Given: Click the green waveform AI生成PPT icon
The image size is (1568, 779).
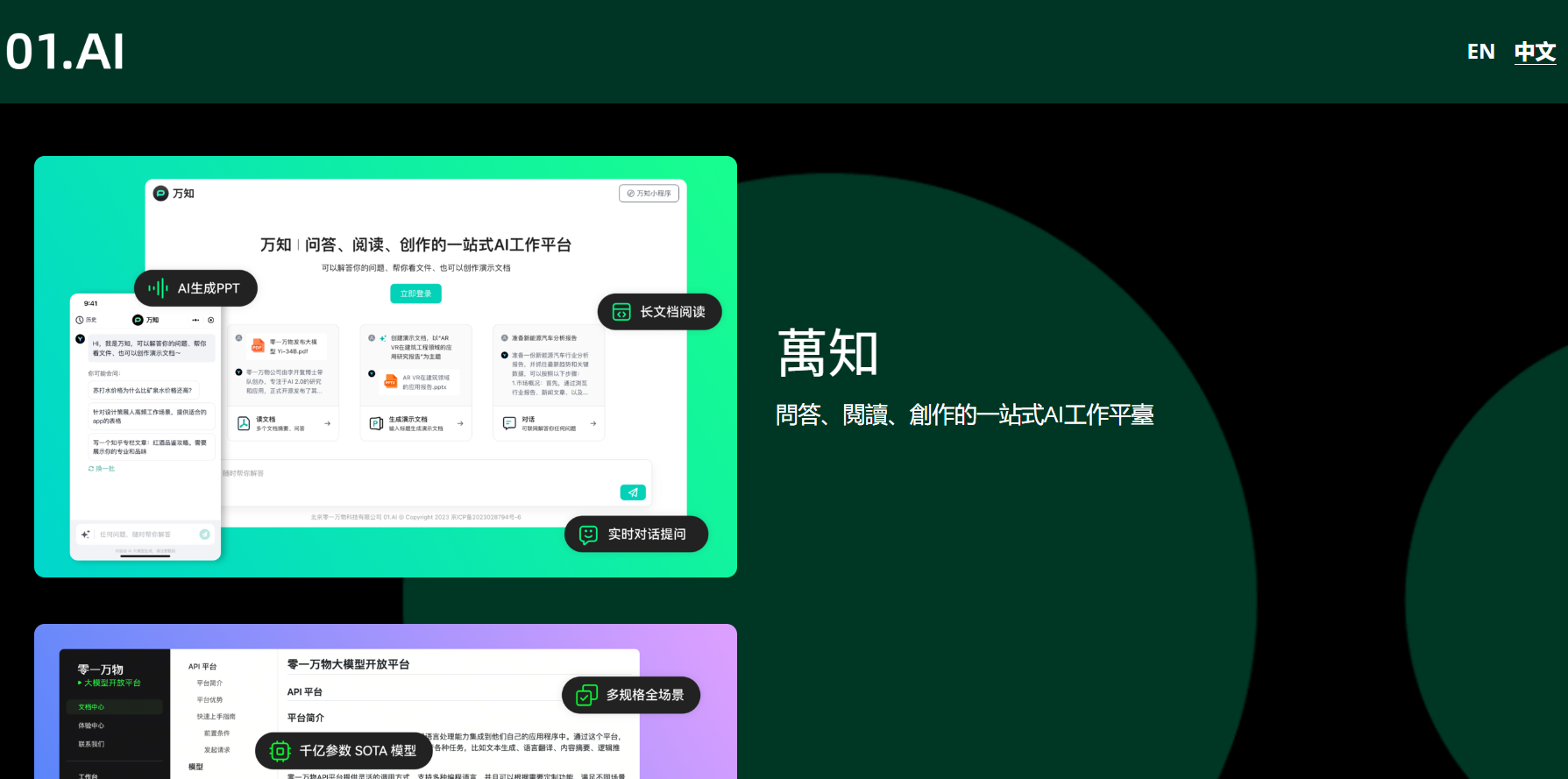Looking at the screenshot, I should tap(158, 288).
